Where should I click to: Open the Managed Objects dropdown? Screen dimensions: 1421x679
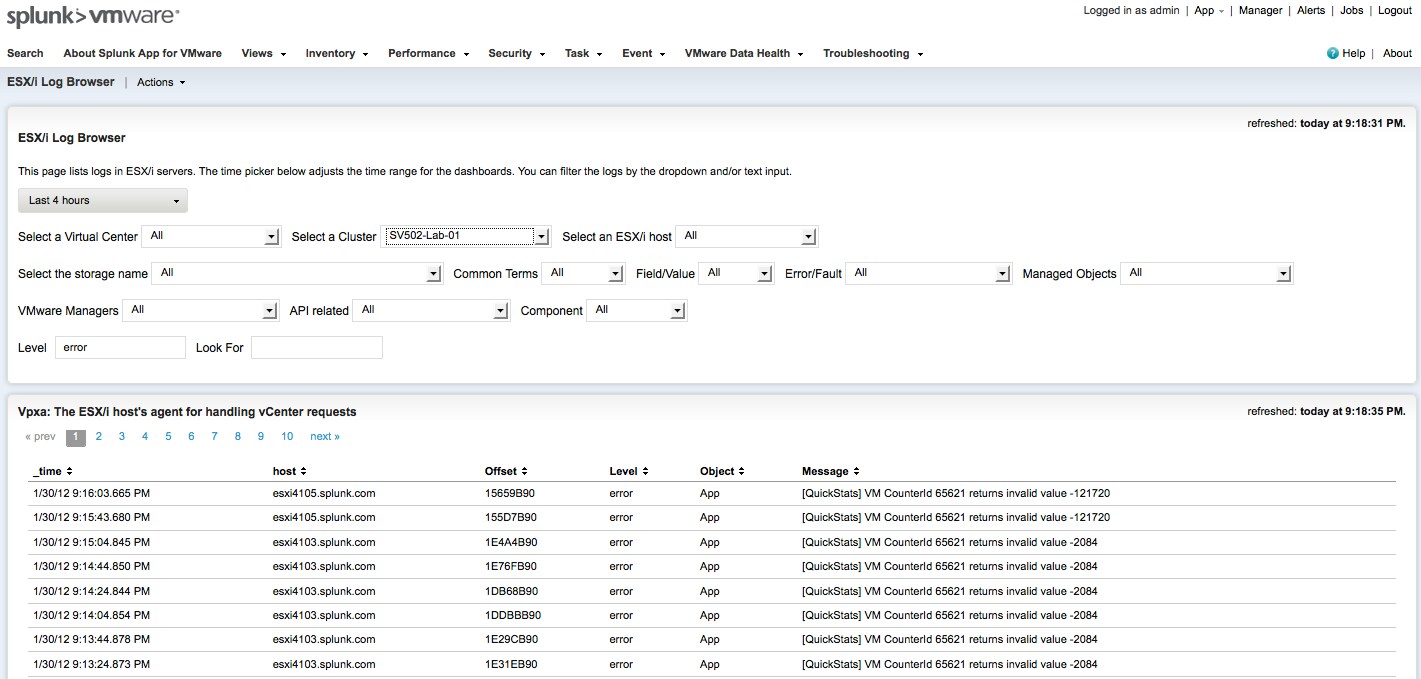pos(1207,273)
